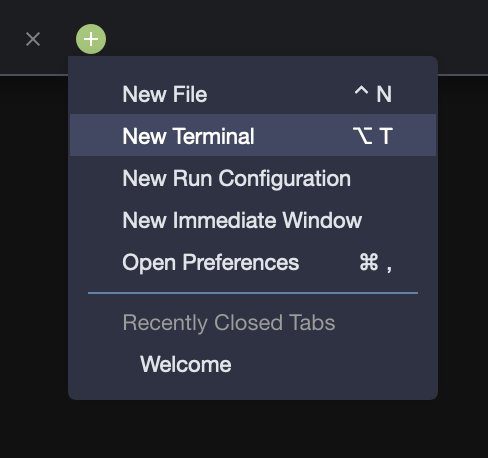Viewport: 488px width, 458px height.
Task: Open New Run Configuration
Action: click(x=253, y=178)
